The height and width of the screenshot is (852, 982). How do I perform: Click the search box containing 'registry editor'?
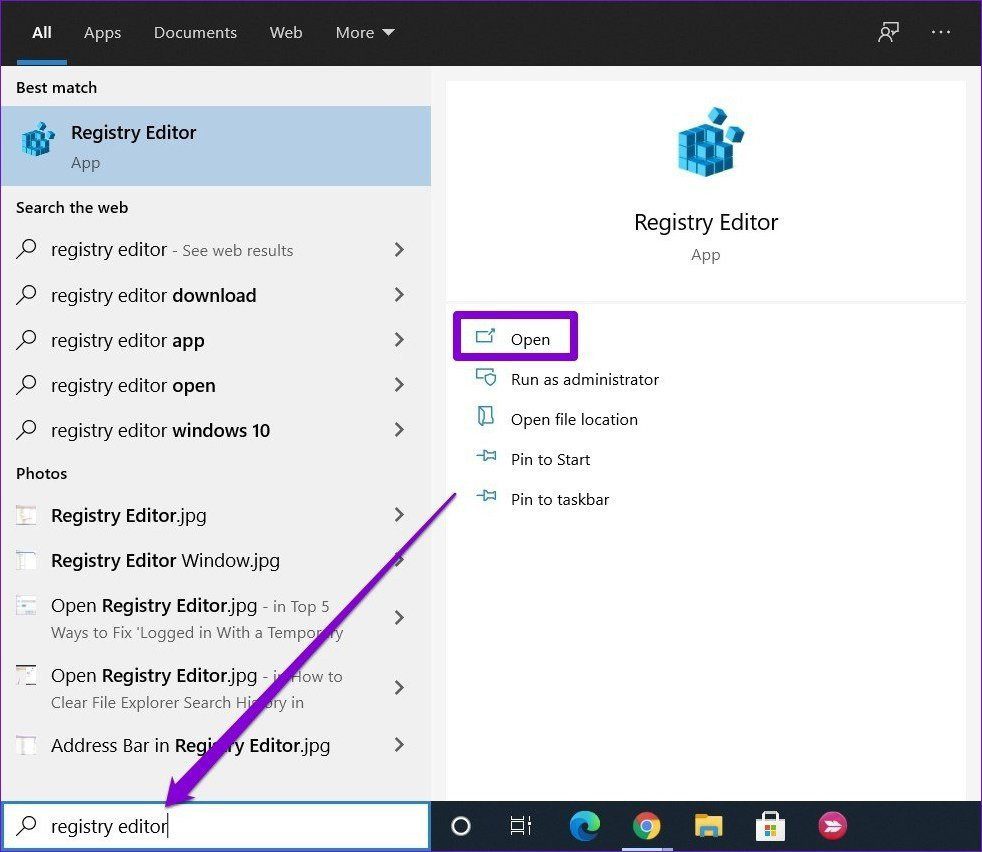click(x=216, y=826)
